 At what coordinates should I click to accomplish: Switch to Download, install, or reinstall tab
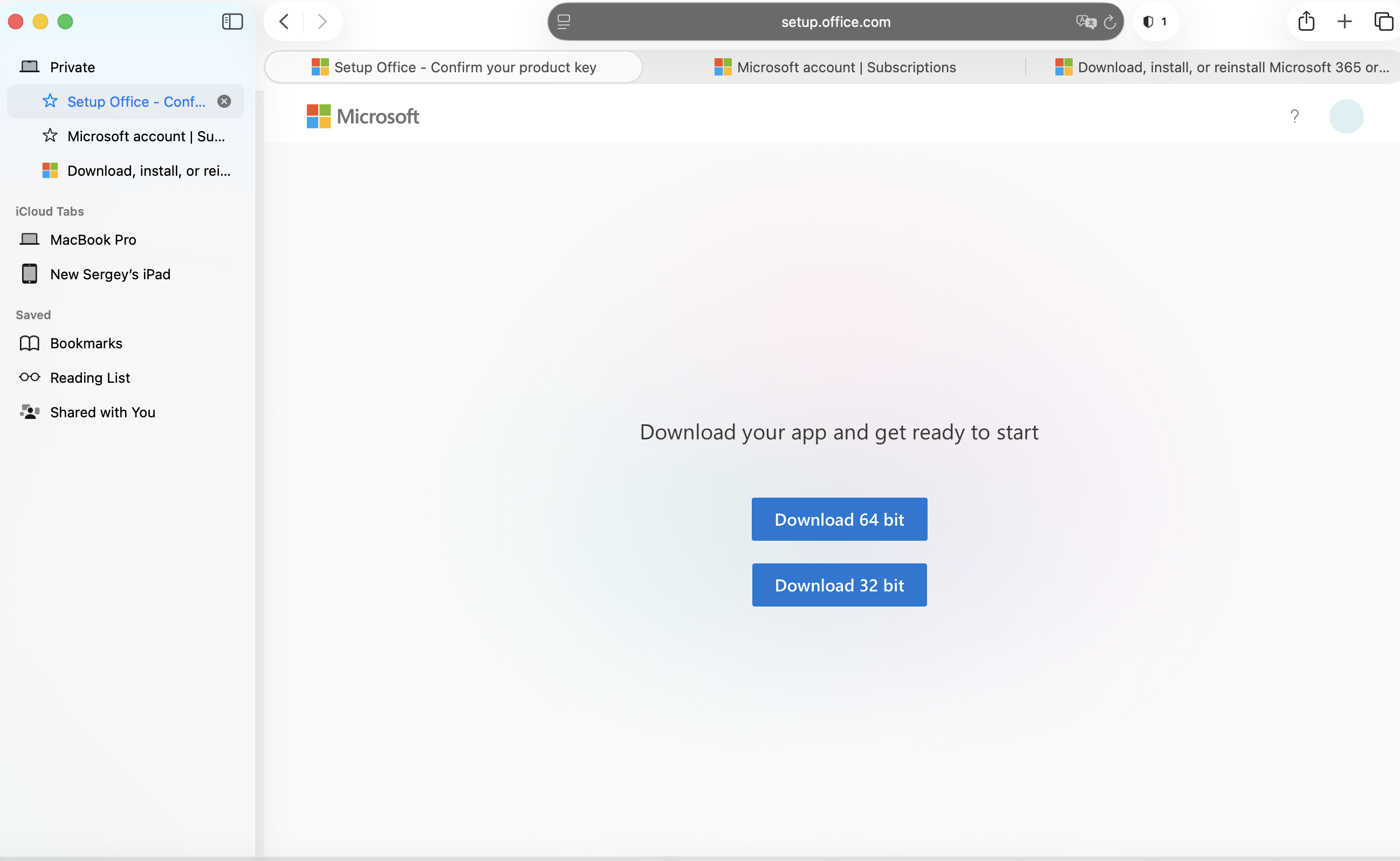(x=1221, y=67)
